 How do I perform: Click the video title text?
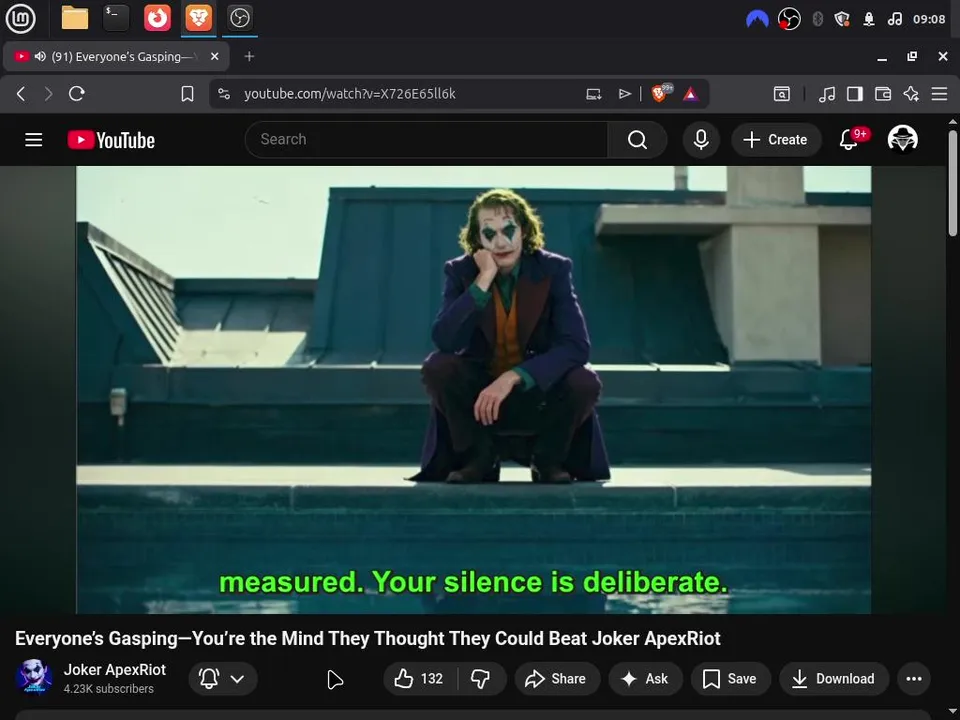pyautogui.click(x=367, y=639)
